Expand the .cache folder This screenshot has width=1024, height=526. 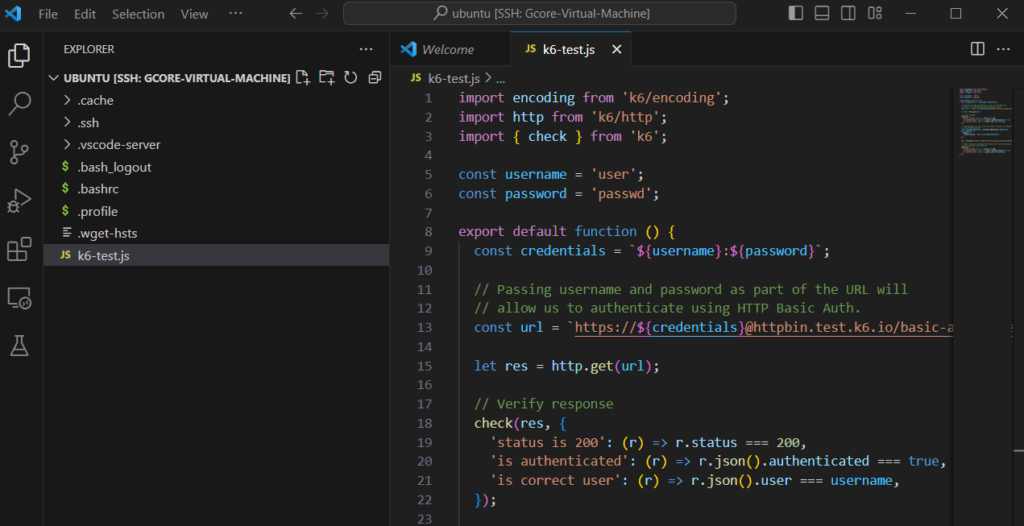[x=96, y=100]
